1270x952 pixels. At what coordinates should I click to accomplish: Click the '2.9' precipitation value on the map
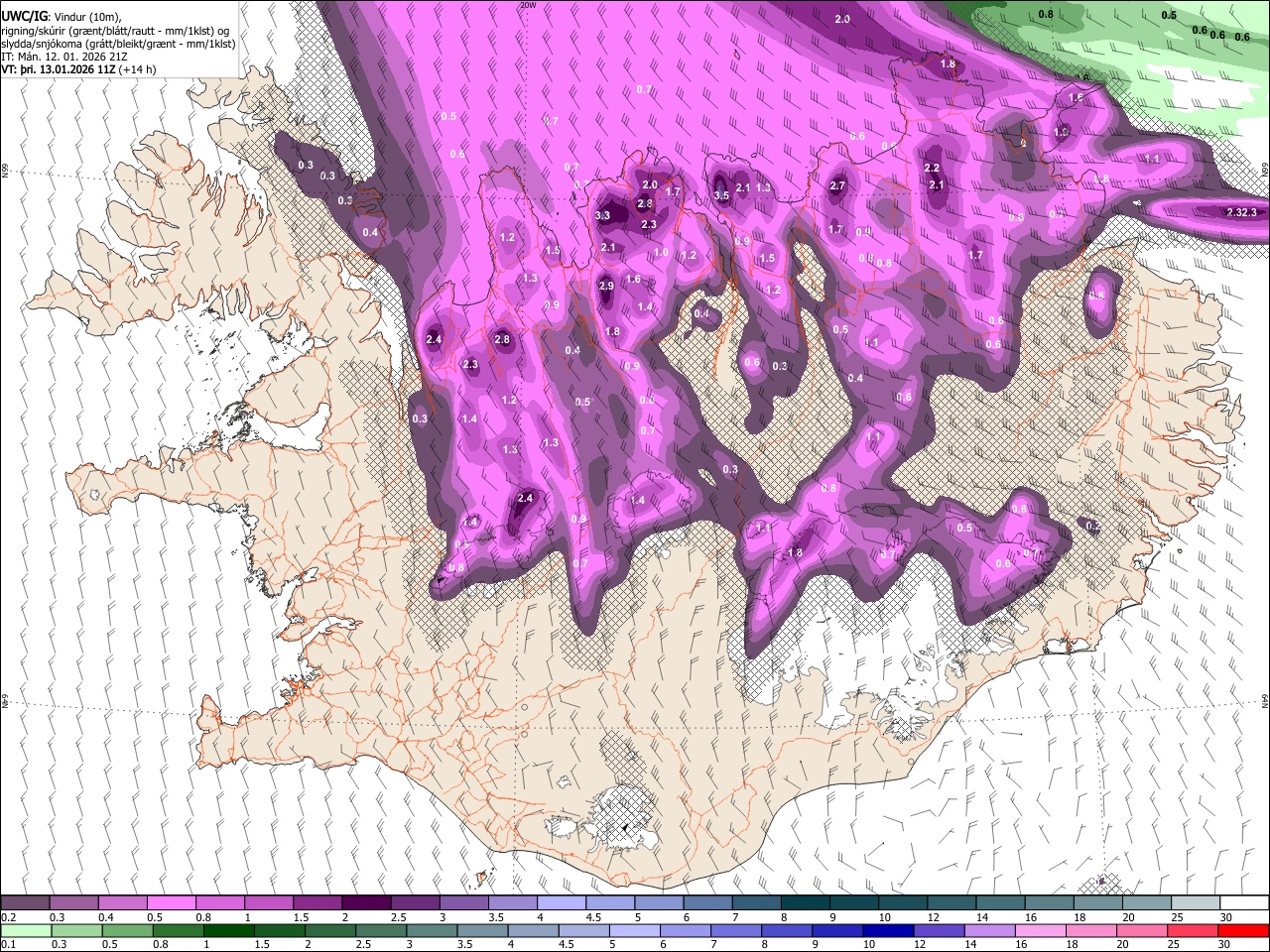click(x=606, y=286)
